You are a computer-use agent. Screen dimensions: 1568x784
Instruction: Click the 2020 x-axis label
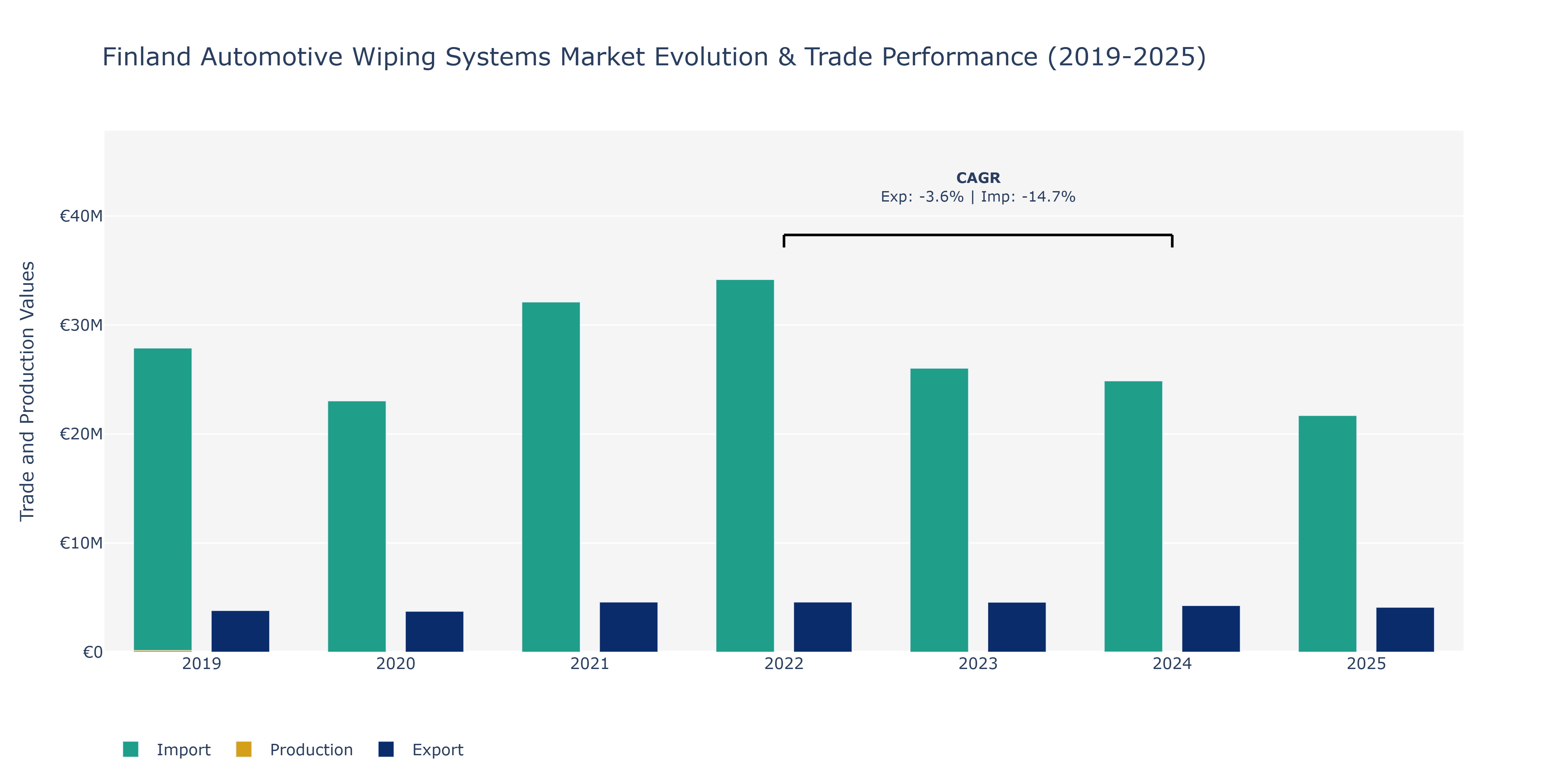pyautogui.click(x=396, y=663)
